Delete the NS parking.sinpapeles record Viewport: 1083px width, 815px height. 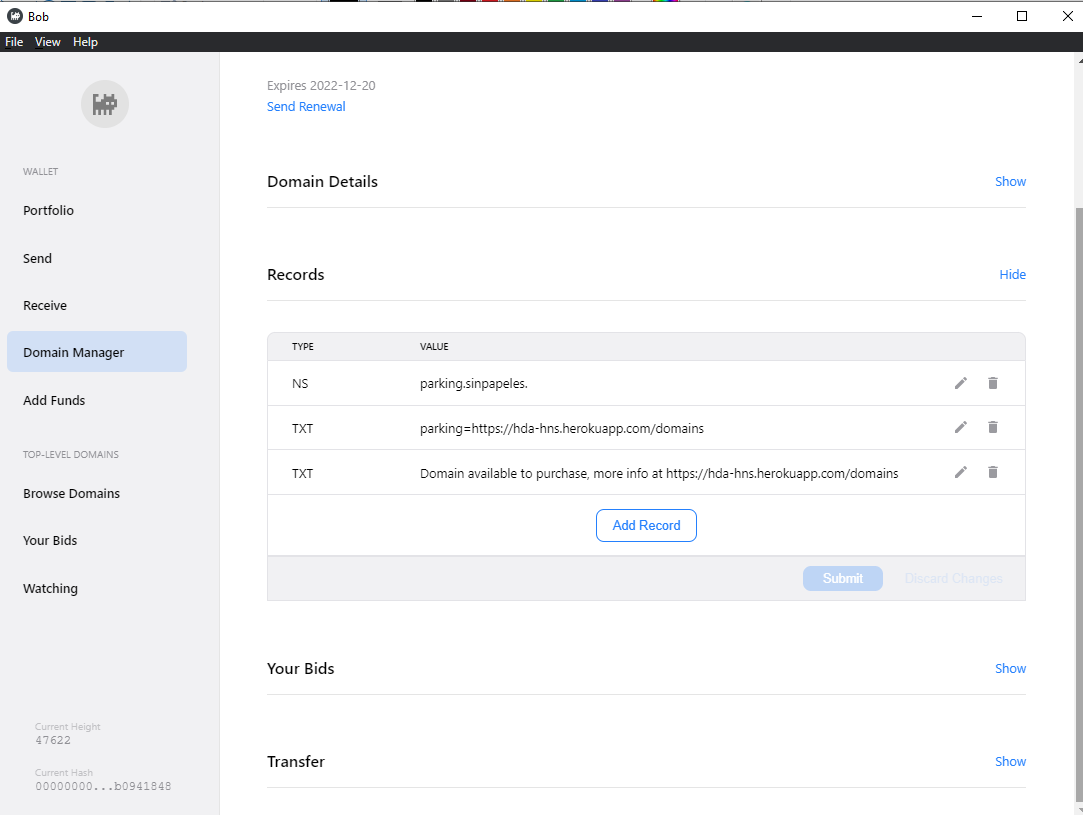993,383
